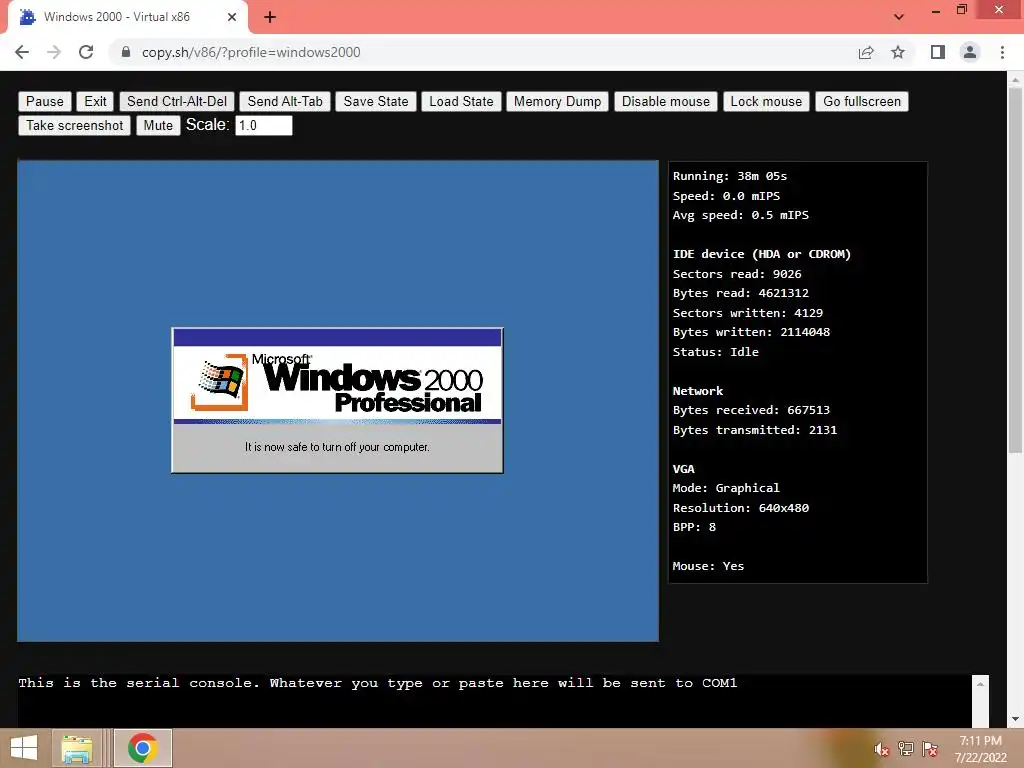Open the Chrome three-dot menu
This screenshot has height=768, width=1024.
click(x=1002, y=52)
